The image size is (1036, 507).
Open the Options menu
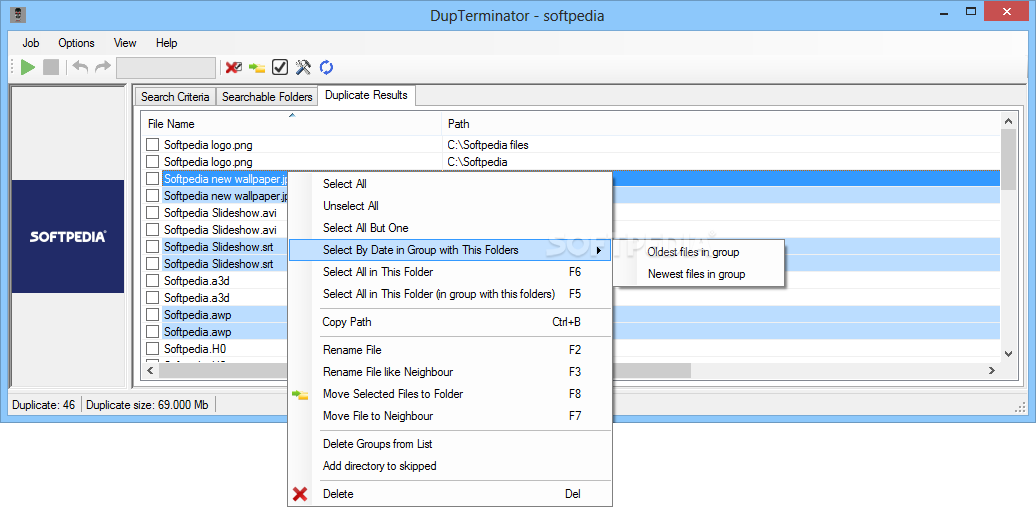76,43
